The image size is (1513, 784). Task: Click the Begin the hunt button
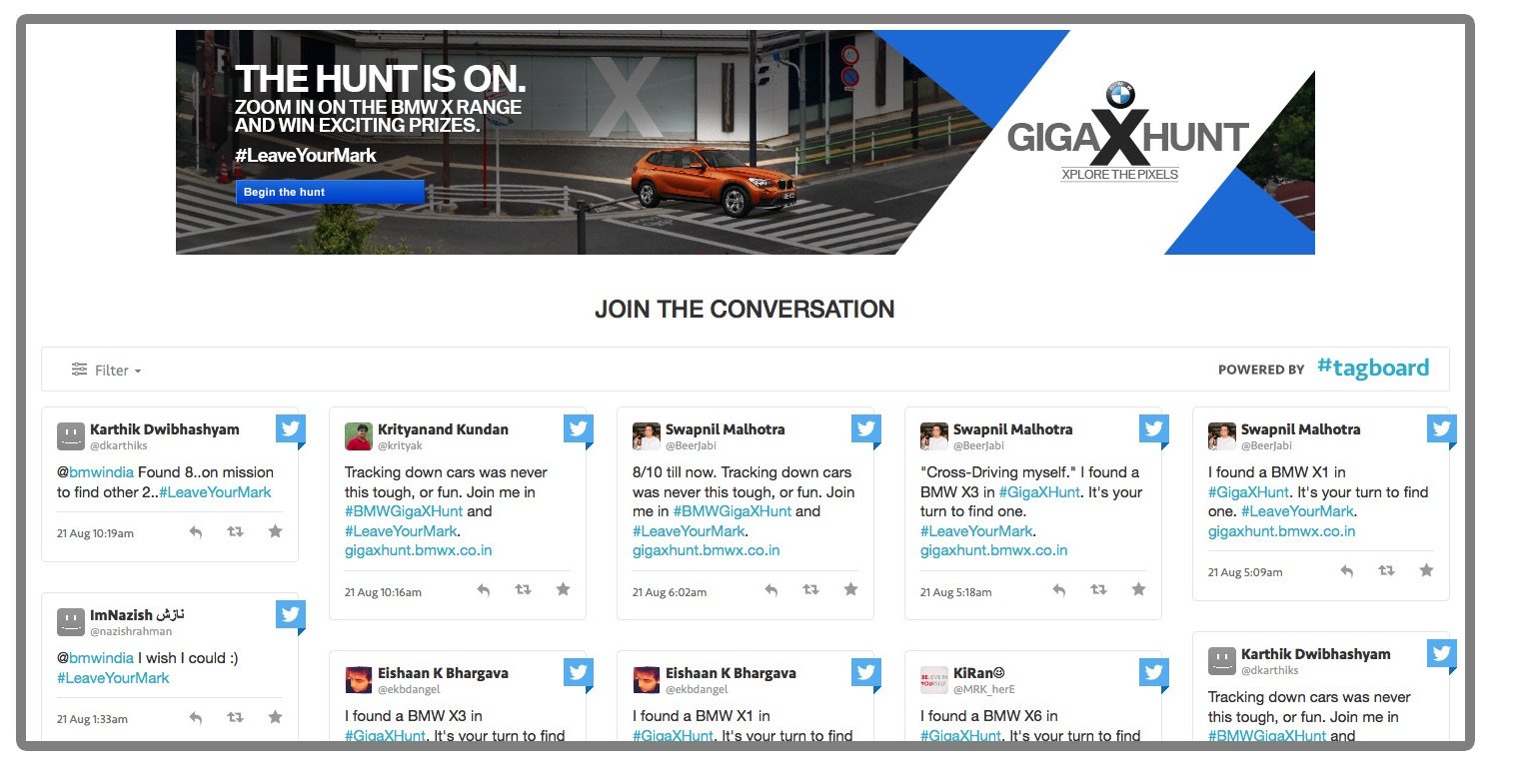point(330,192)
